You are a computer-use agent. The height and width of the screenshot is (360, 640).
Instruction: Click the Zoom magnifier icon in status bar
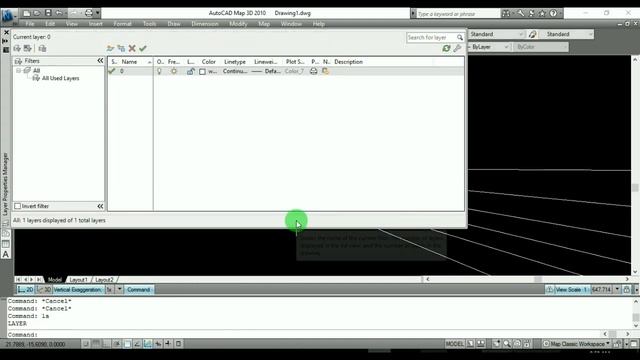point(507,344)
